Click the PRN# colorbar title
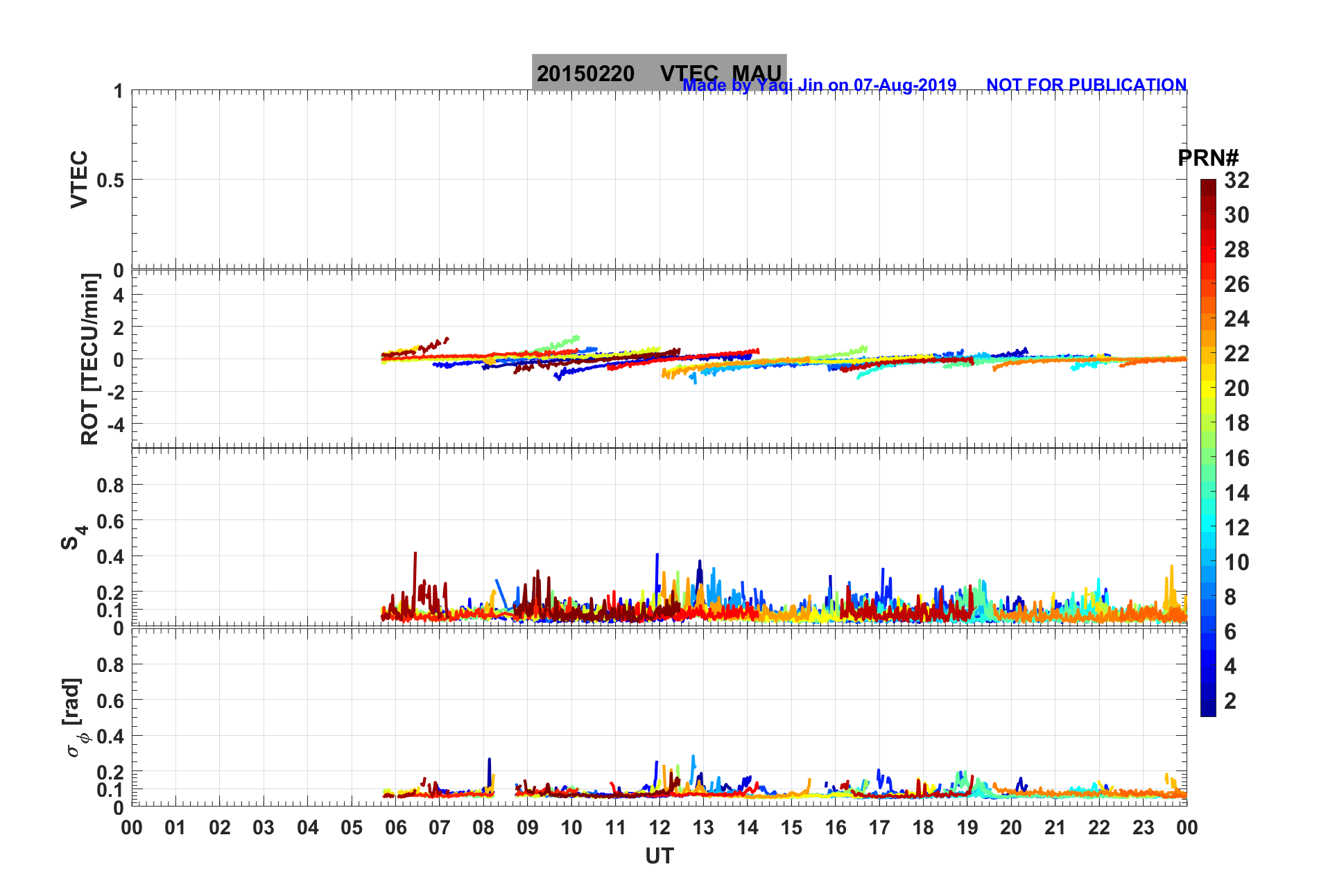This screenshot has height=896, width=1319. (x=1208, y=158)
